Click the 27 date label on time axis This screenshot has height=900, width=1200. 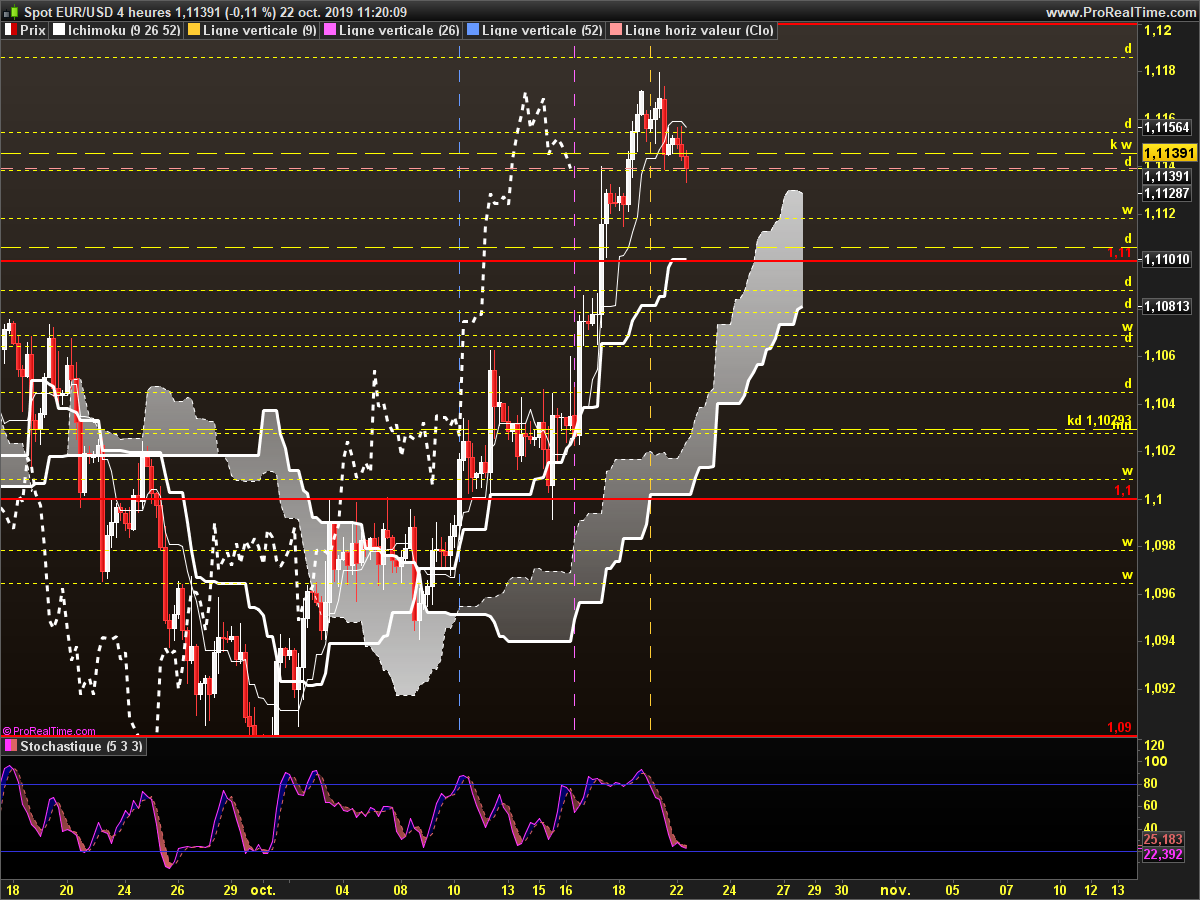click(x=784, y=889)
